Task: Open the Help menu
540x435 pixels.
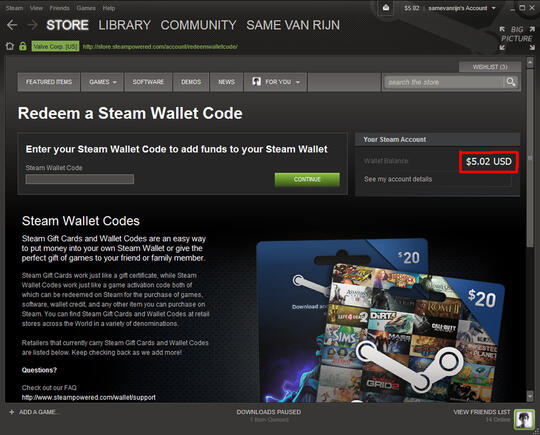Action: [108, 8]
